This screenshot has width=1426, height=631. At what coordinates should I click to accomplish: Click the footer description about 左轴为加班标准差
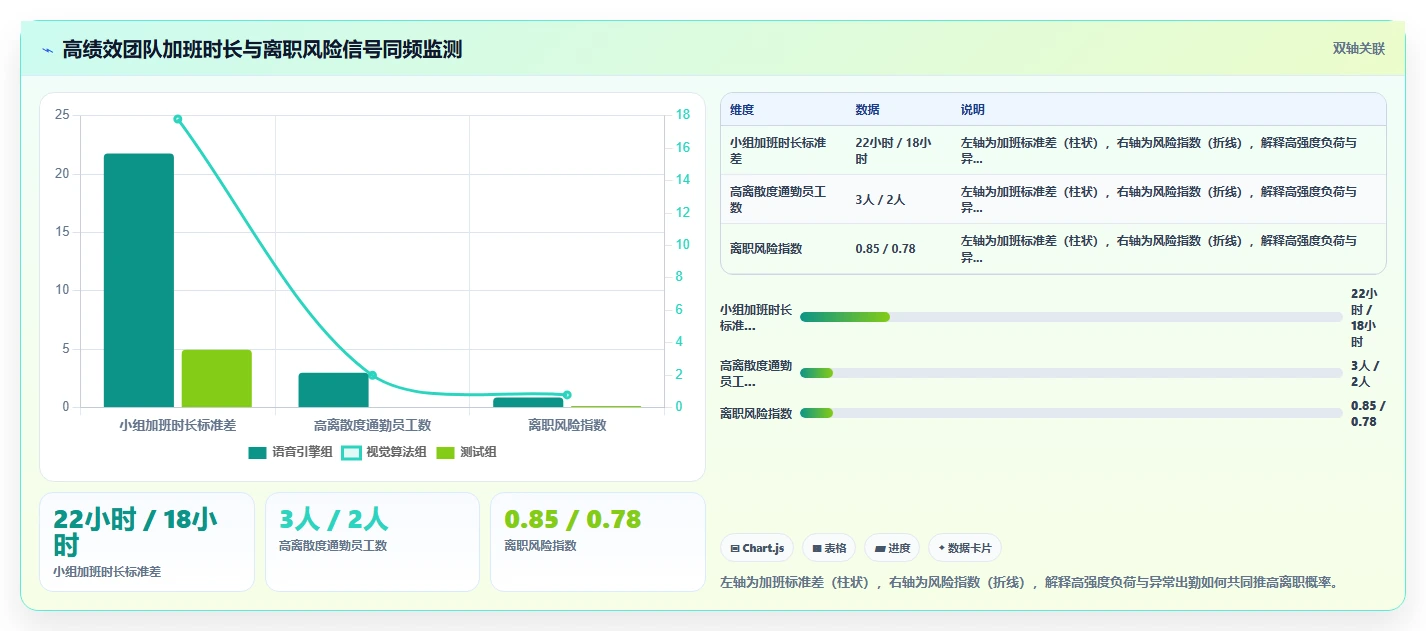pos(1029,582)
